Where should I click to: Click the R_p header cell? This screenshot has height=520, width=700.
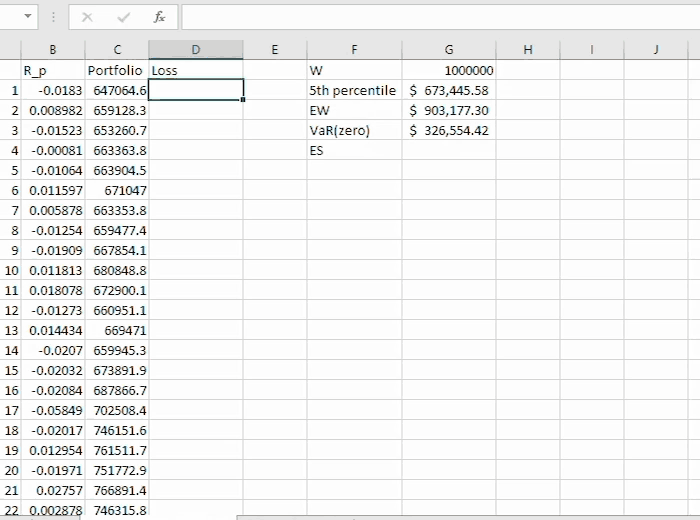53,70
